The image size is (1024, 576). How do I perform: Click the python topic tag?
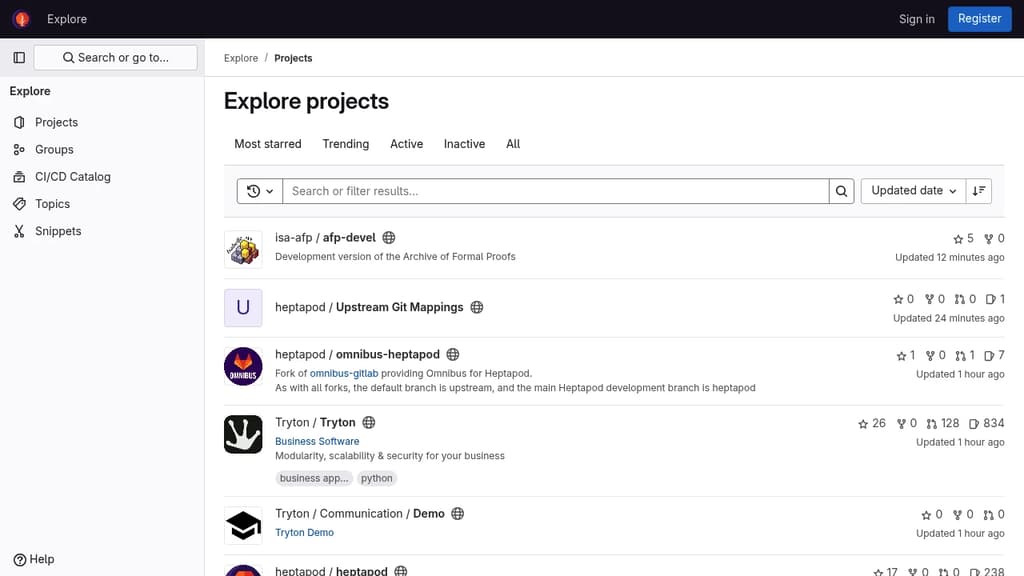coord(377,478)
